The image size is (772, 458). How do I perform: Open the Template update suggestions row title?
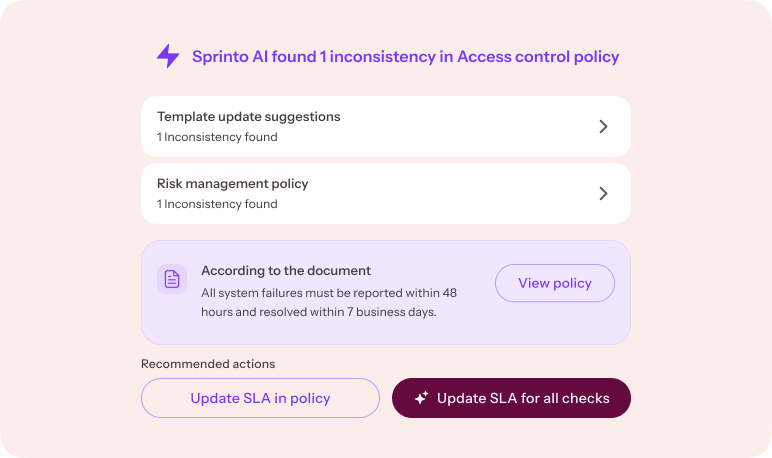pyautogui.click(x=248, y=117)
